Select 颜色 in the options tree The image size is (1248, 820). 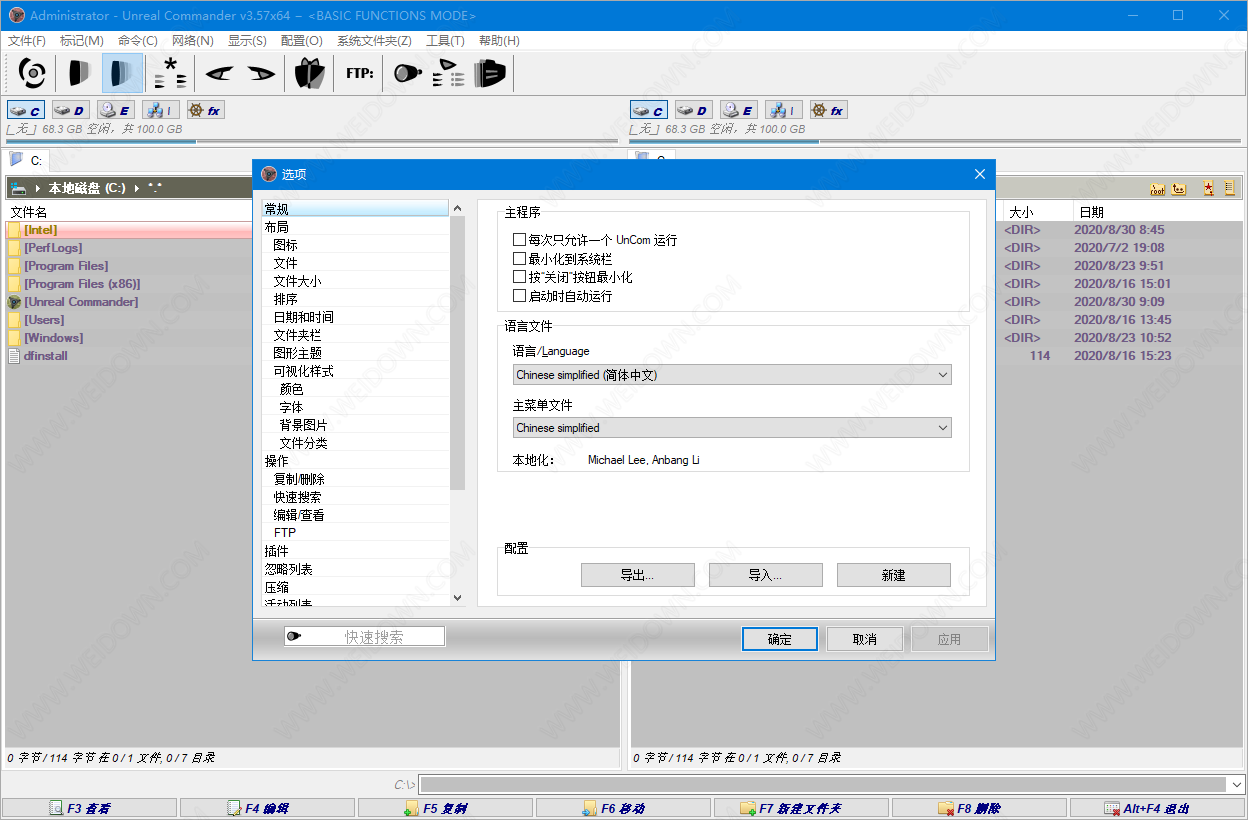coord(291,389)
